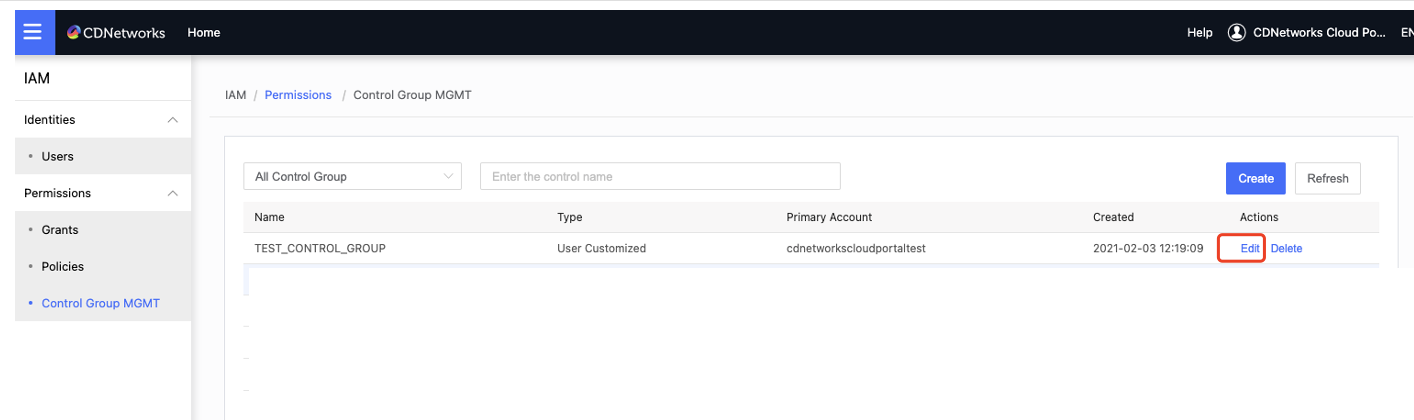Delete the TEST_CONTROL_GROUP entry
The width and height of the screenshot is (1414, 420).
pos(1286,248)
